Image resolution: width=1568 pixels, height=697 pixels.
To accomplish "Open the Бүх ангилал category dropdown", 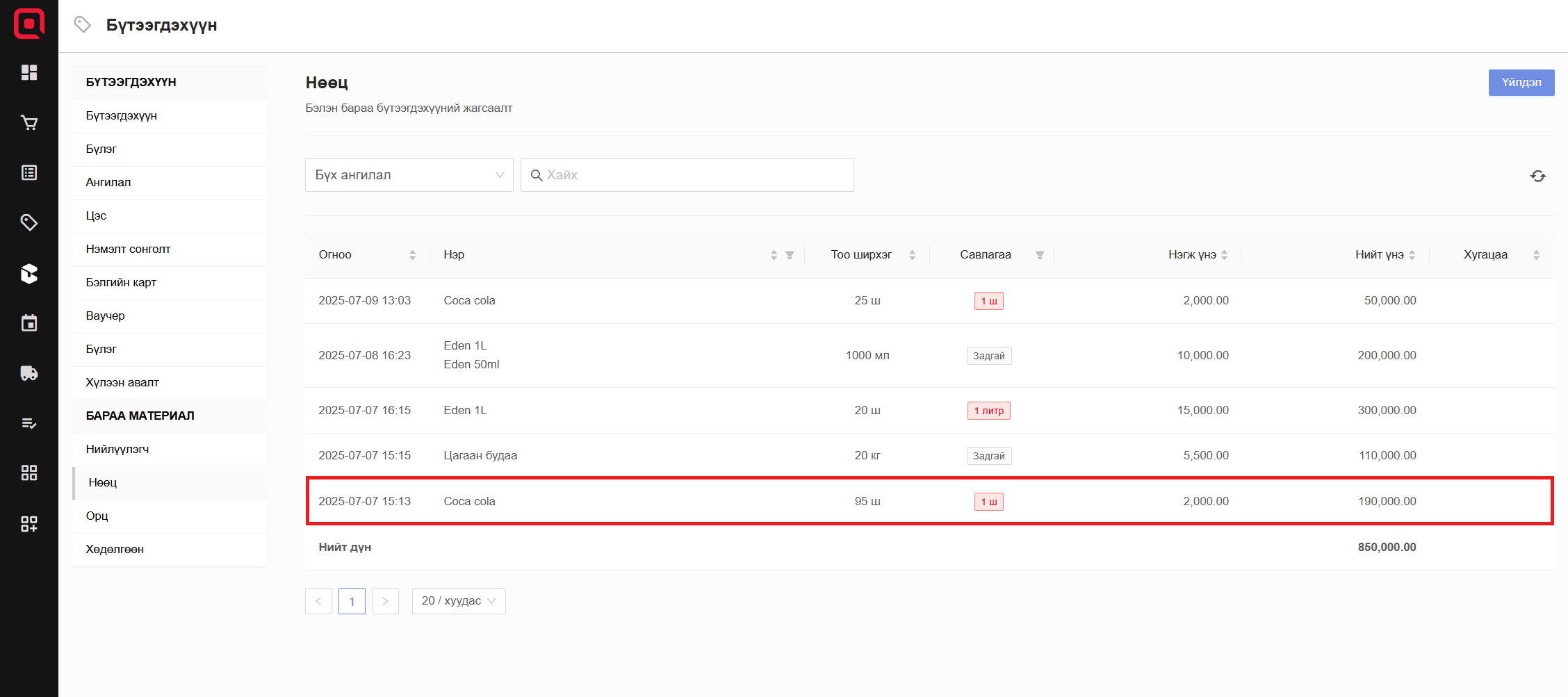I will (409, 175).
